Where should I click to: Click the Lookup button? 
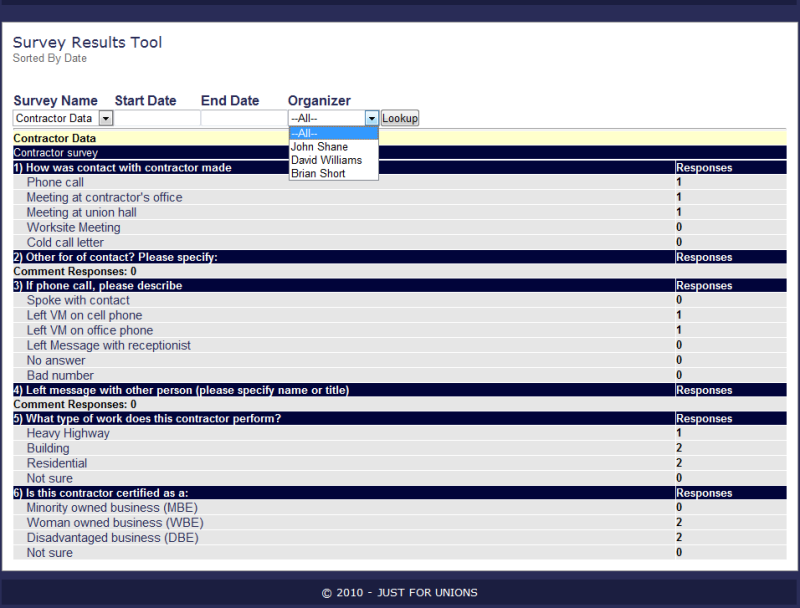[400, 118]
